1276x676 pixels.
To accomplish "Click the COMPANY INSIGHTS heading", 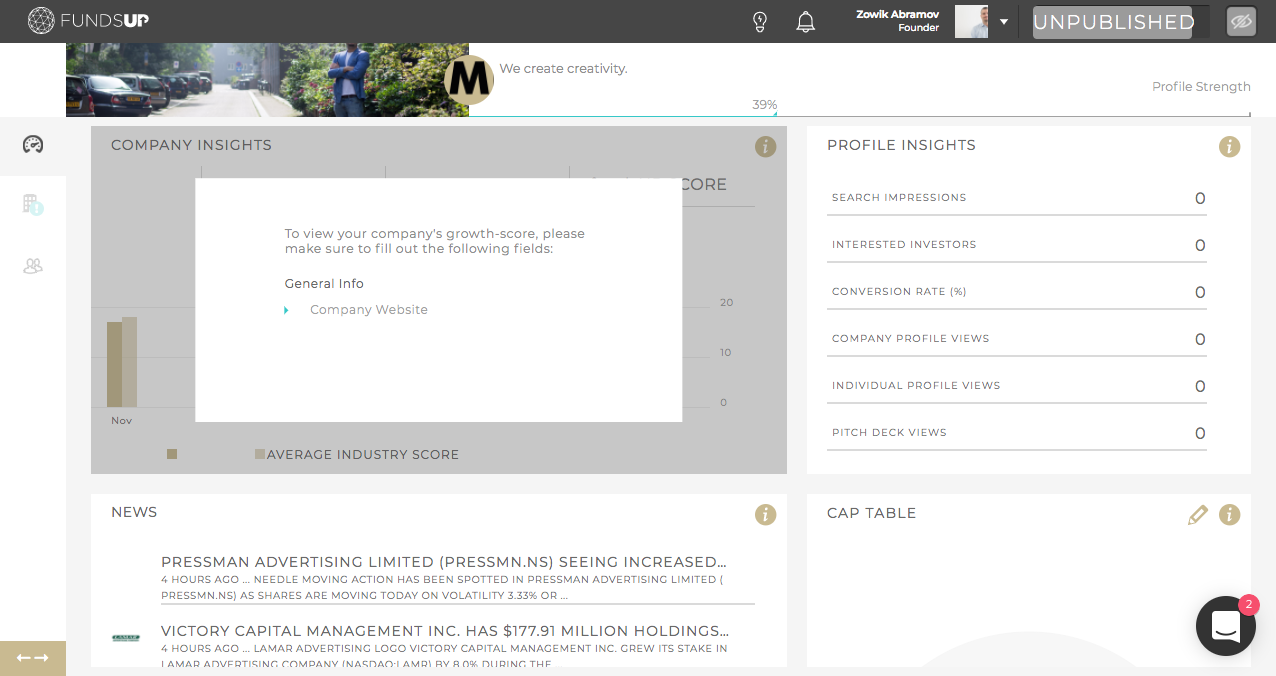I will [191, 145].
